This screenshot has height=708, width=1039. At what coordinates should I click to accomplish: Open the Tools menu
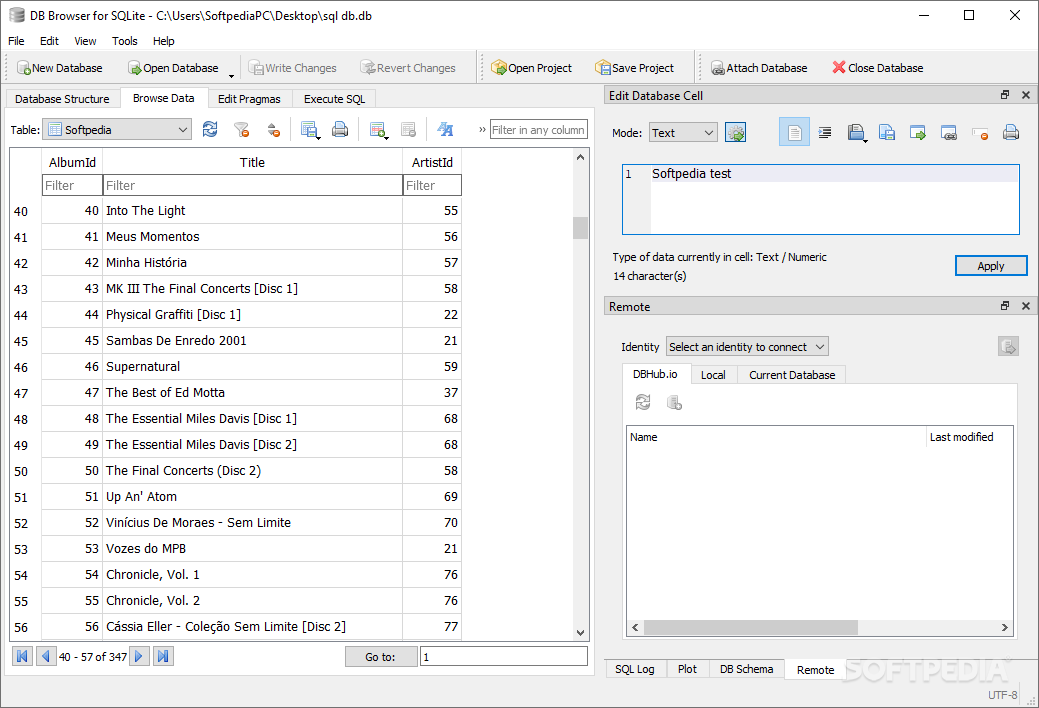[125, 41]
